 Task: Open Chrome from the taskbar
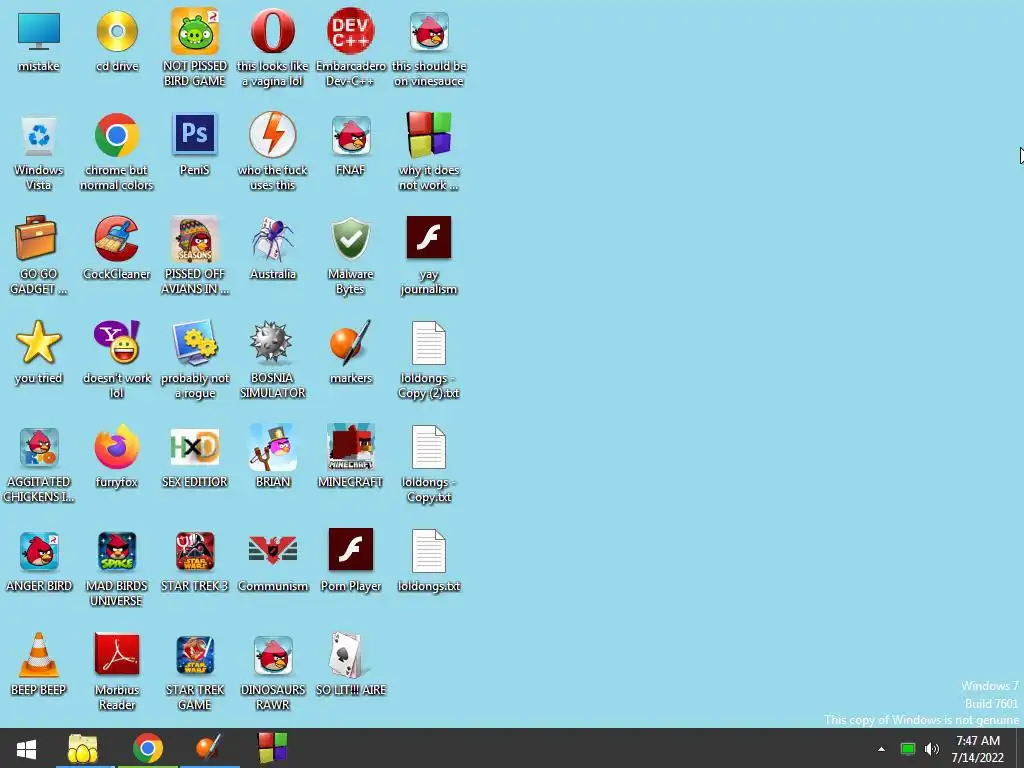tap(148, 748)
